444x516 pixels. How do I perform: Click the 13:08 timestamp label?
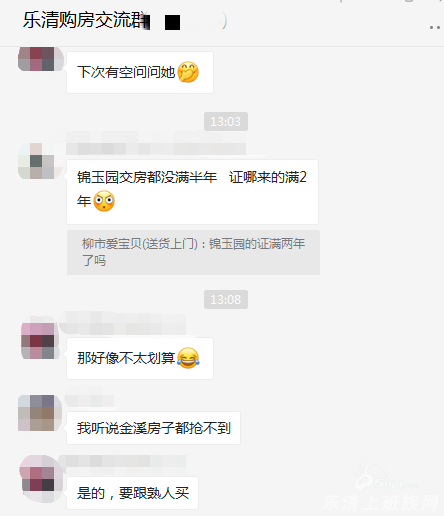pos(226,299)
